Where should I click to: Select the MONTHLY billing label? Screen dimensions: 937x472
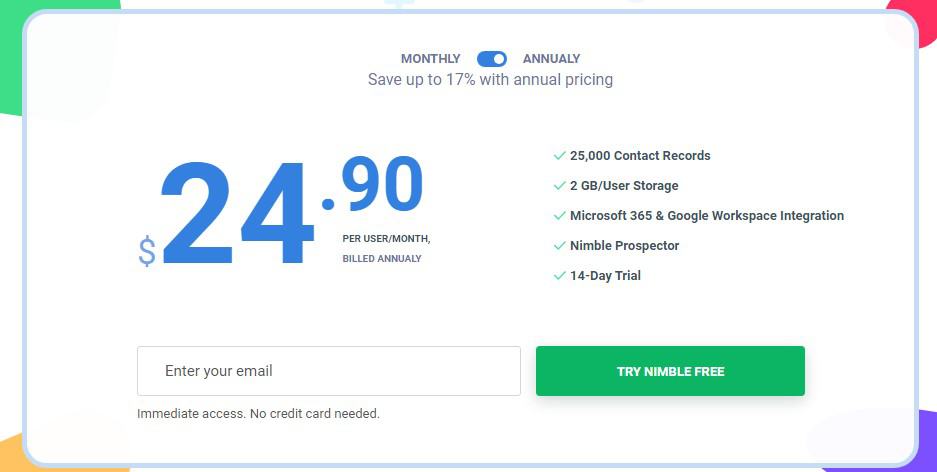(x=430, y=59)
